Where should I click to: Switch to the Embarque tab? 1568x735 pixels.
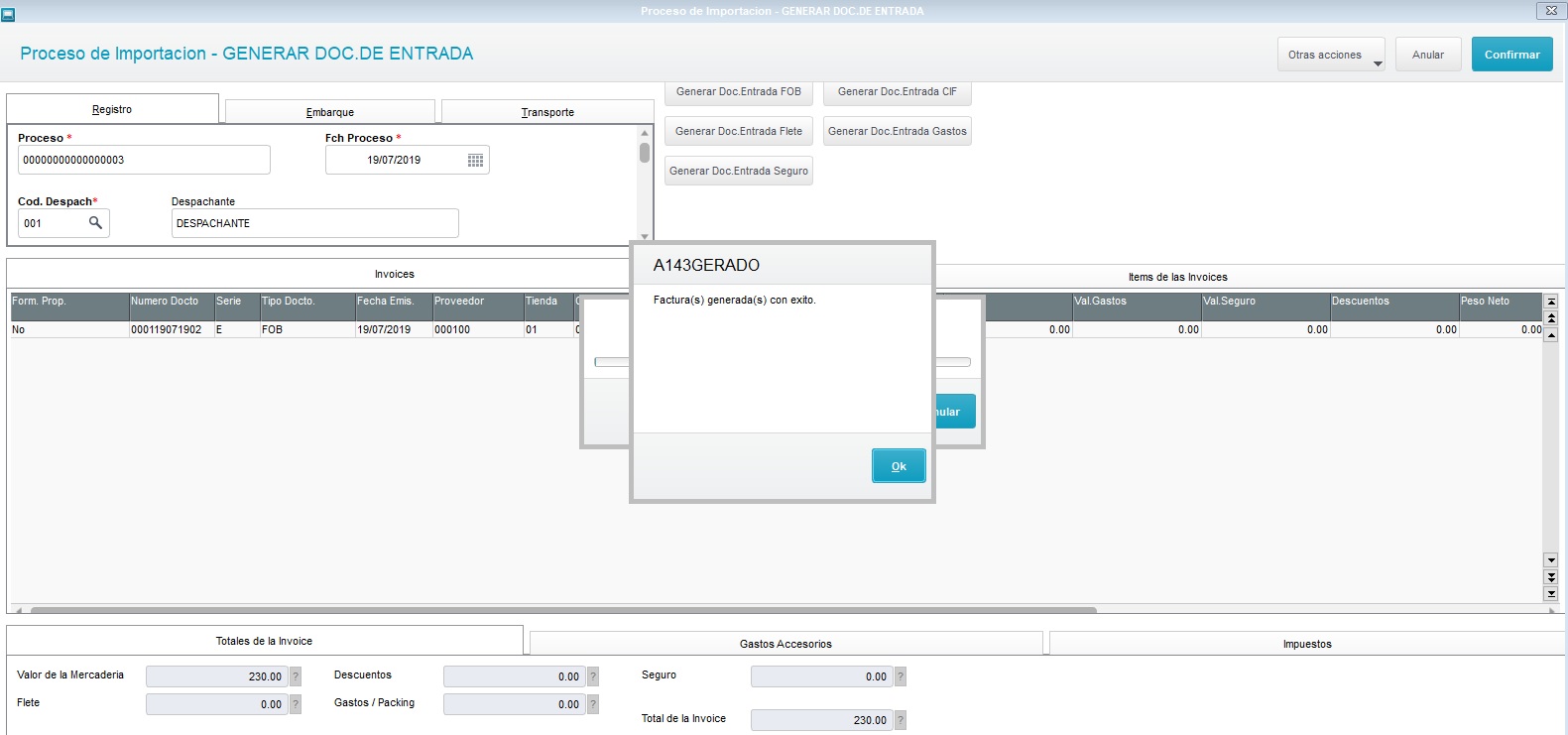coord(330,112)
